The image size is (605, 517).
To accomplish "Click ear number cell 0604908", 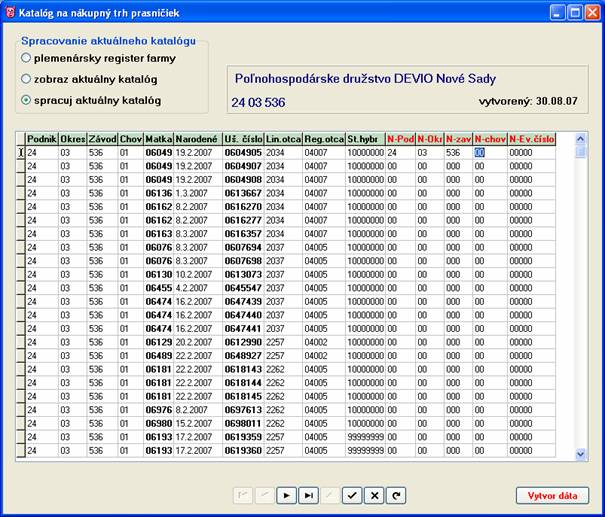I will pos(243,180).
